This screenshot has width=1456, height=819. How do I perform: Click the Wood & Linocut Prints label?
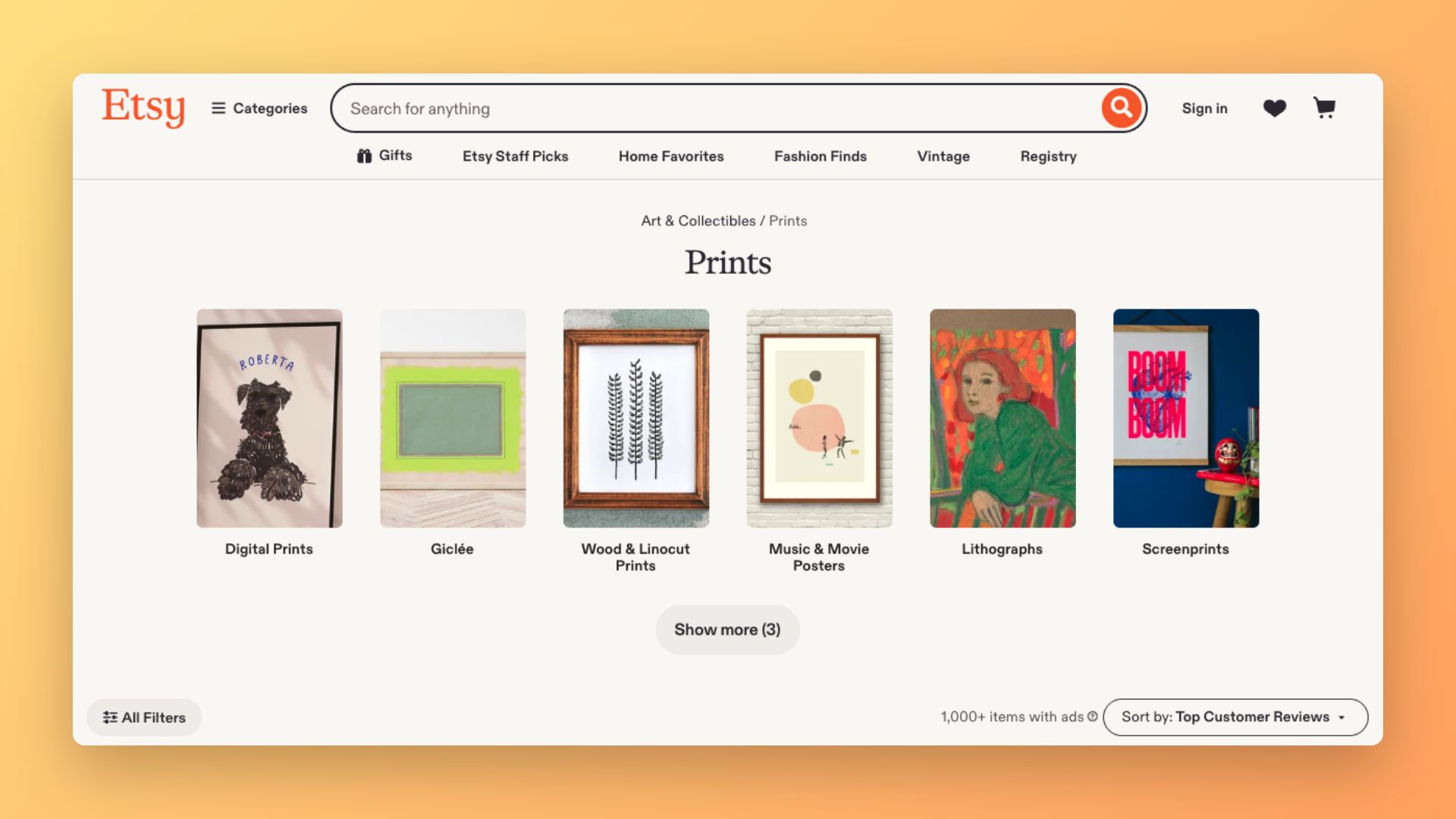pyautogui.click(x=635, y=557)
